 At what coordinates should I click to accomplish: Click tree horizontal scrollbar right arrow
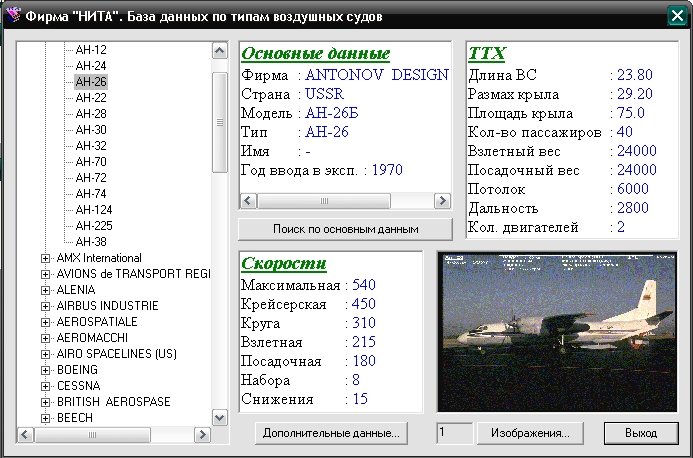tap(202, 435)
